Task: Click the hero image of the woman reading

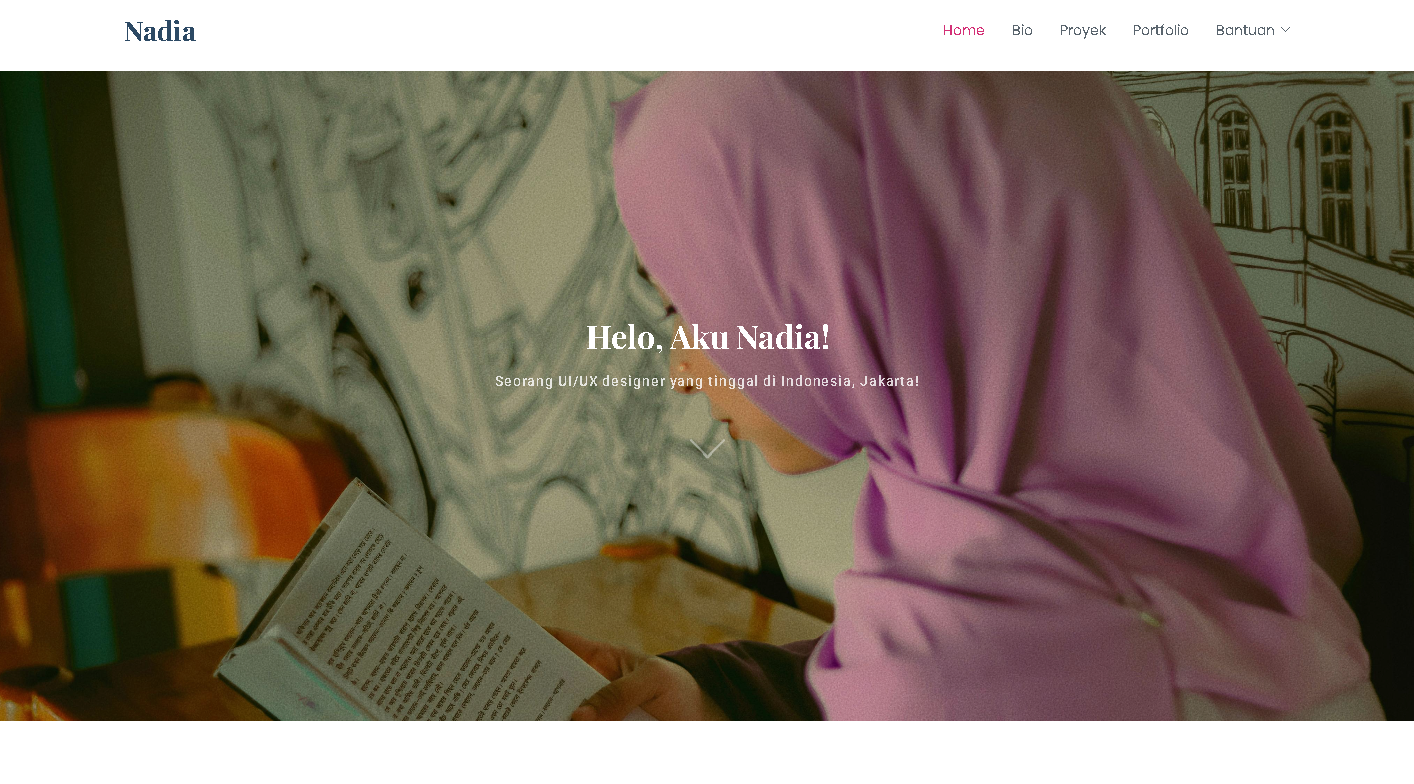Action: [x=707, y=396]
